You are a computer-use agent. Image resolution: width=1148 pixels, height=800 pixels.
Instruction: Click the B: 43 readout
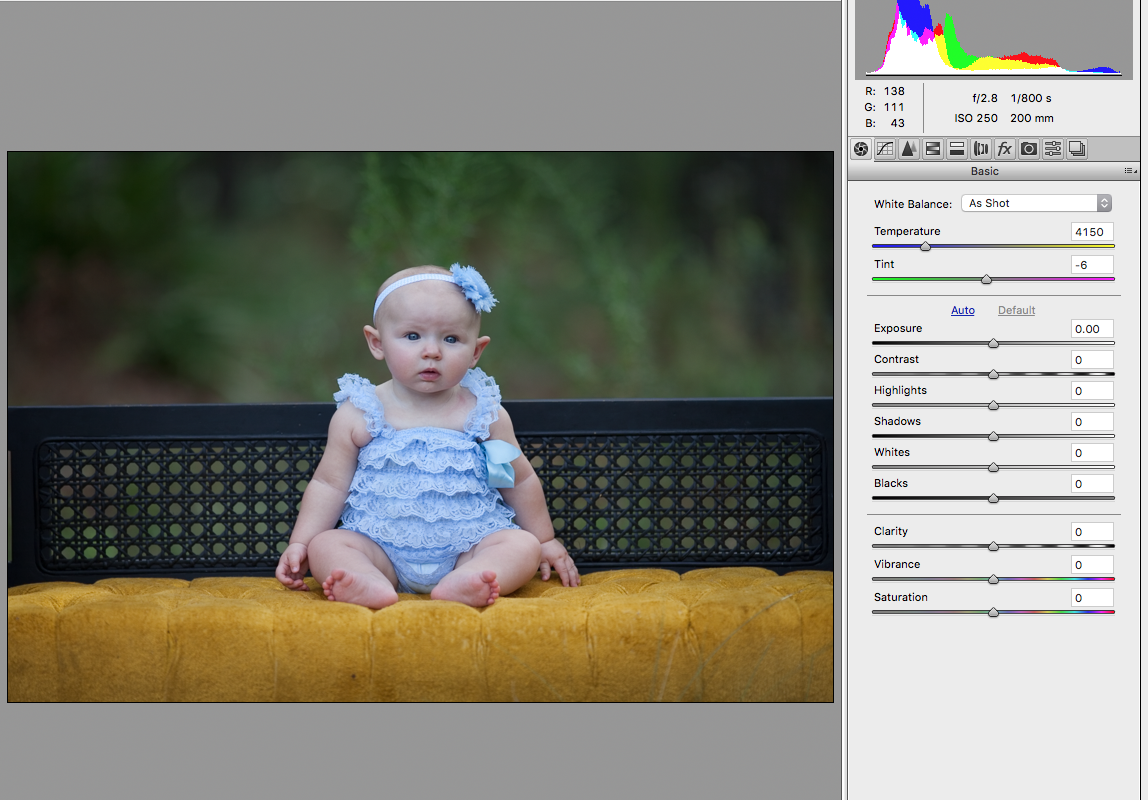tap(884, 124)
